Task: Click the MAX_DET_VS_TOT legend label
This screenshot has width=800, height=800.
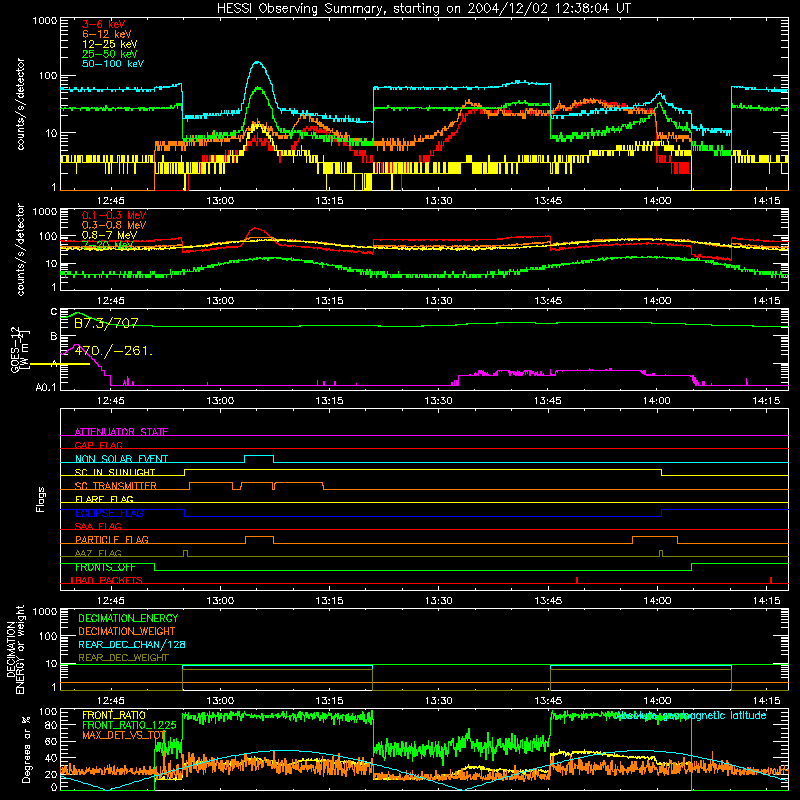Action: [123, 735]
